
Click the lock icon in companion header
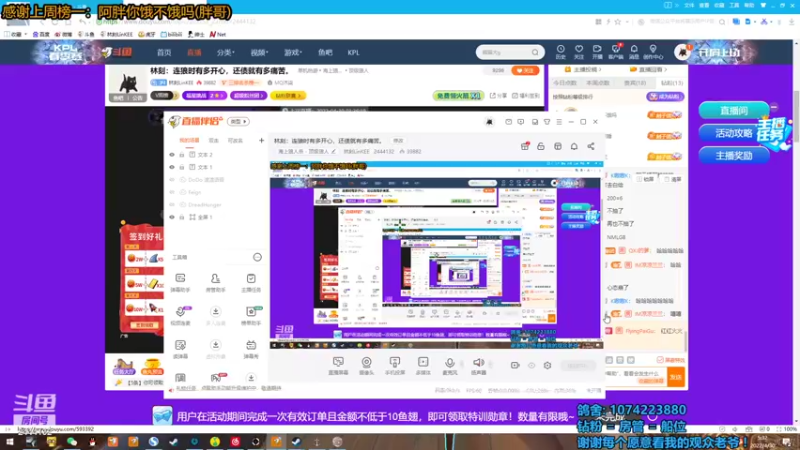click(541, 146)
